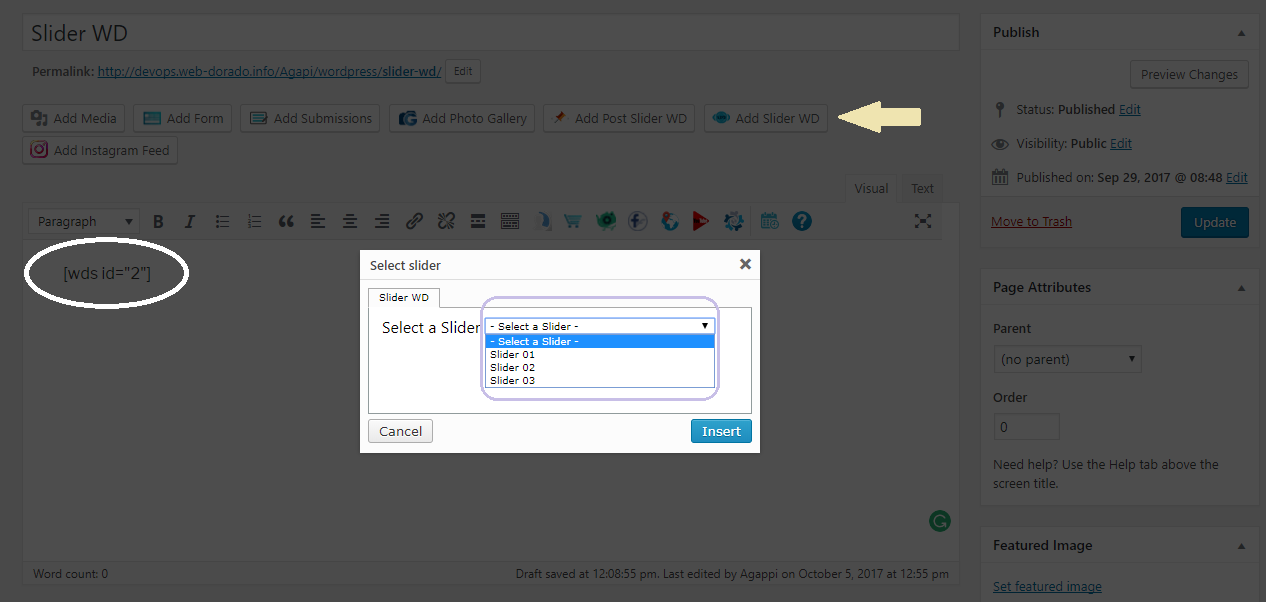Click Cancel in the slider dialog
Image resolution: width=1266 pixels, height=602 pixels.
[400, 431]
